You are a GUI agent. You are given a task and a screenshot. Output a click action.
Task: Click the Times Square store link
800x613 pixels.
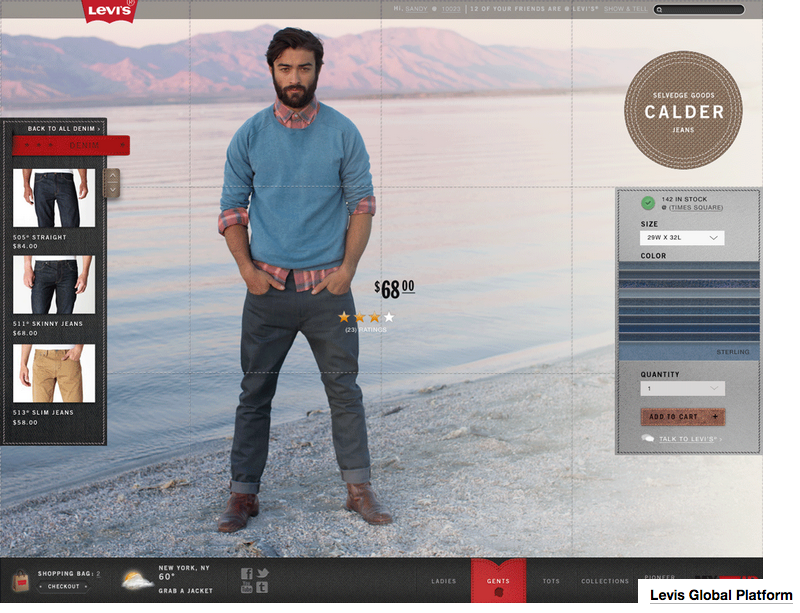[696, 208]
